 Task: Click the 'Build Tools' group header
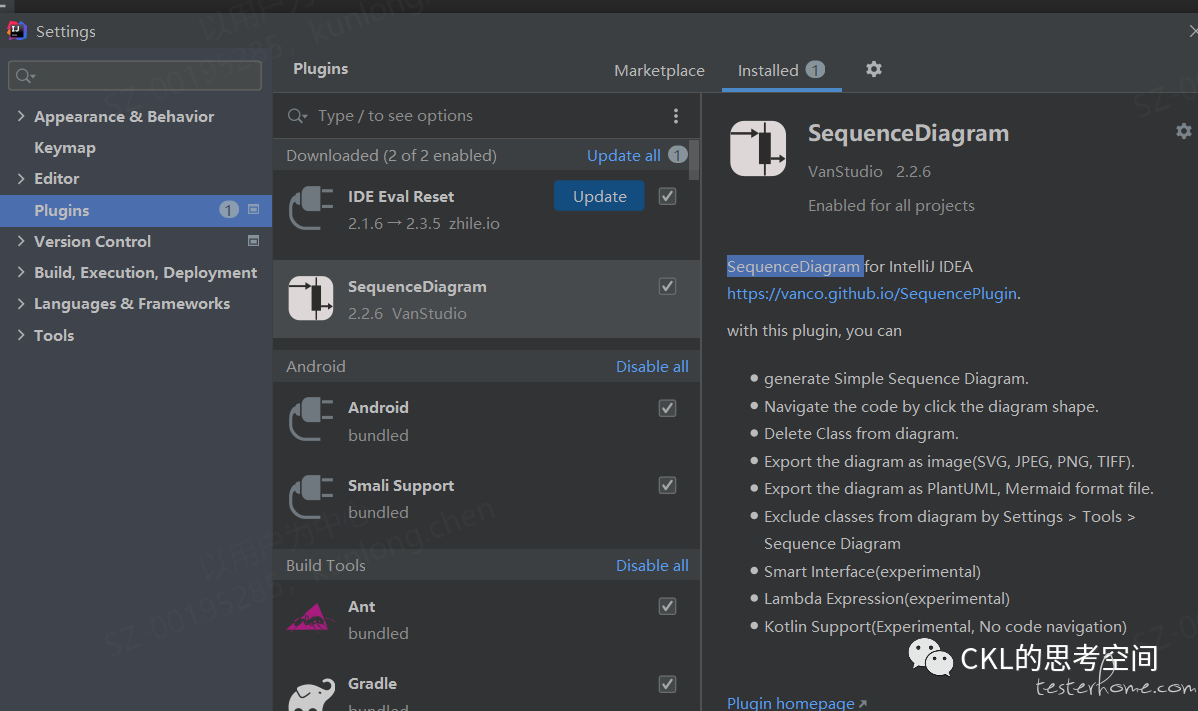click(x=325, y=565)
